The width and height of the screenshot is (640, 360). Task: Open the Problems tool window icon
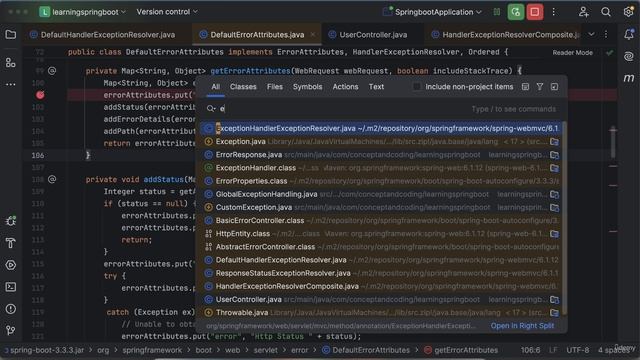click(11, 309)
